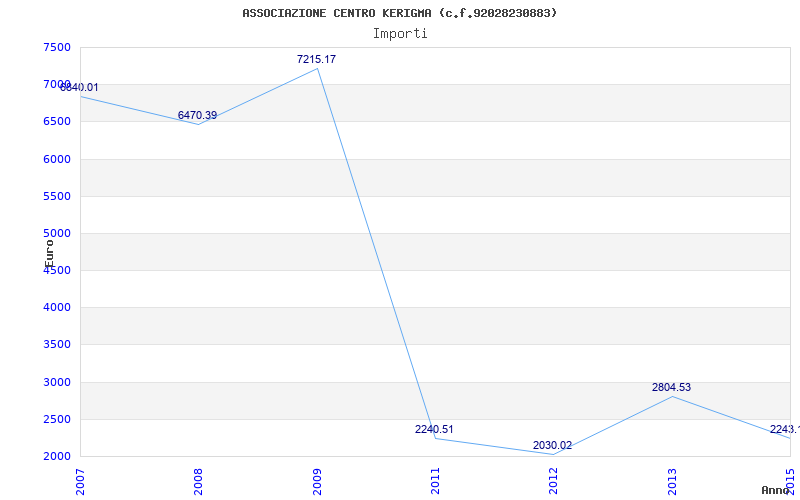Viewport: 800px width, 500px height.
Task: Select the year 2011 axis label
Action: 435,481
